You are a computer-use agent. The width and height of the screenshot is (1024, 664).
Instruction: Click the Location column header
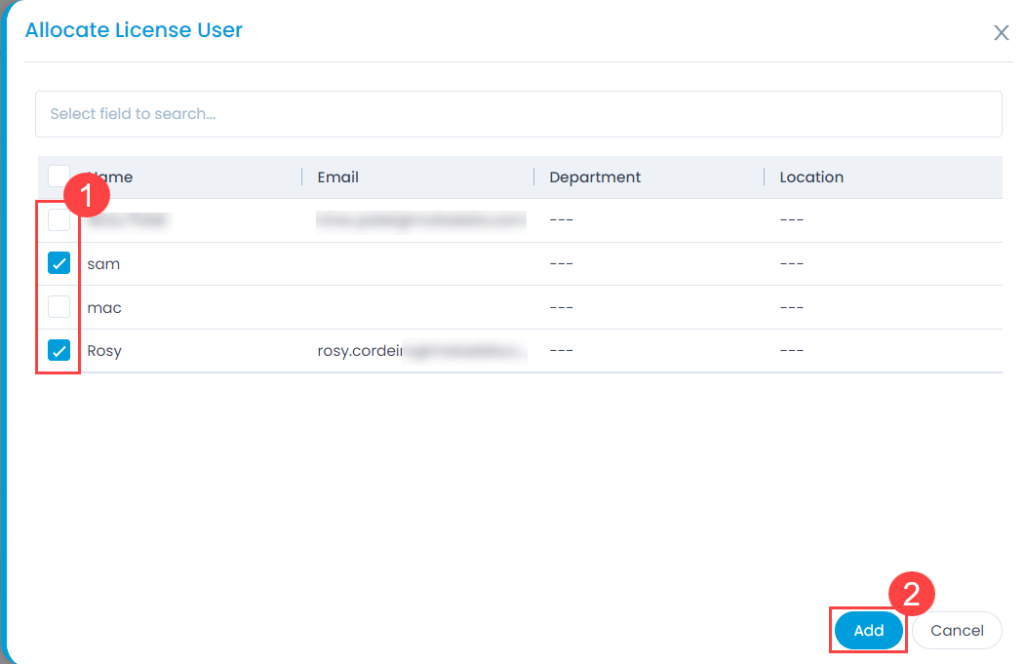coord(811,176)
